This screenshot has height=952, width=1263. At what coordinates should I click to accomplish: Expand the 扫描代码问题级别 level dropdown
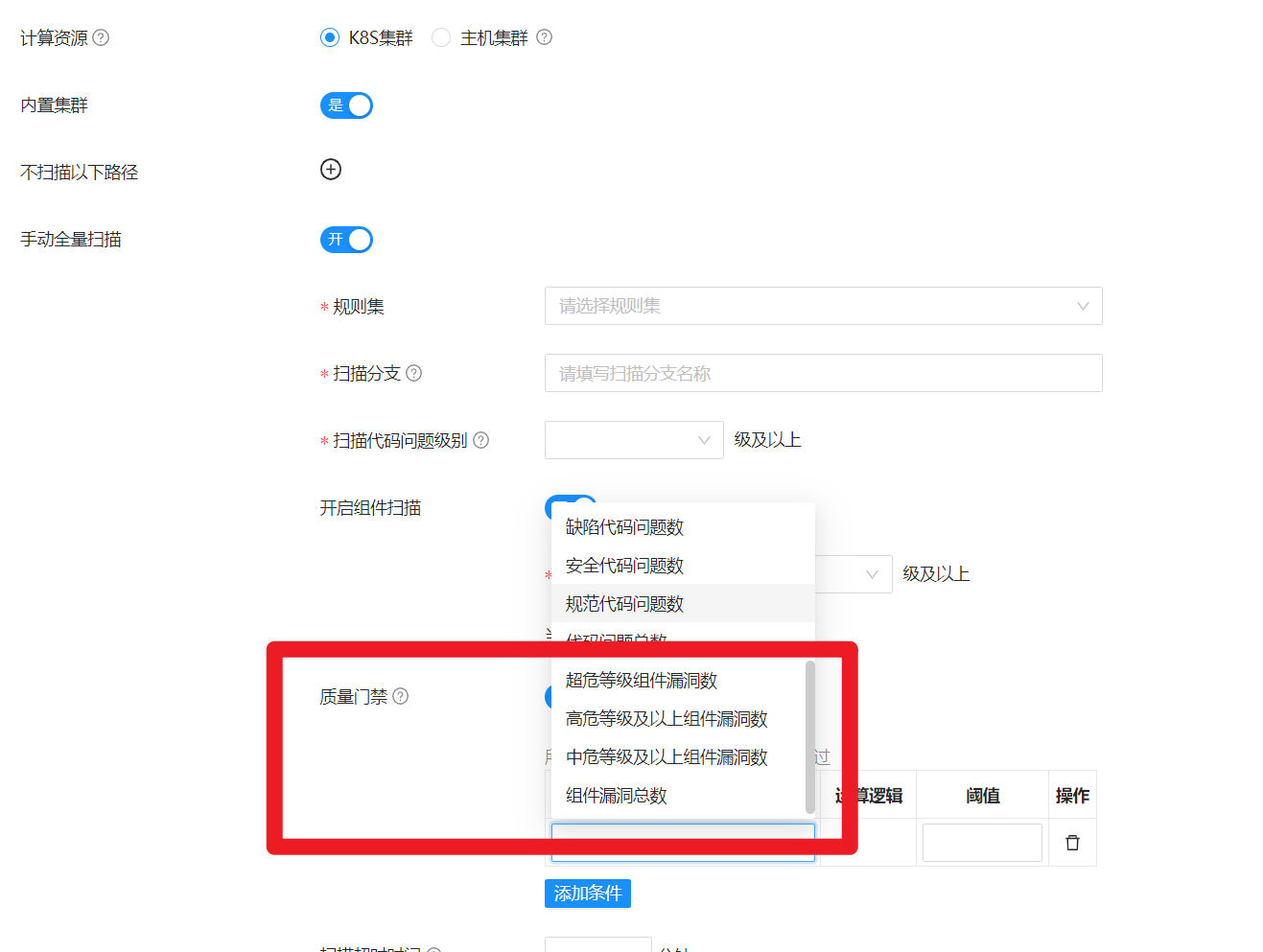633,439
